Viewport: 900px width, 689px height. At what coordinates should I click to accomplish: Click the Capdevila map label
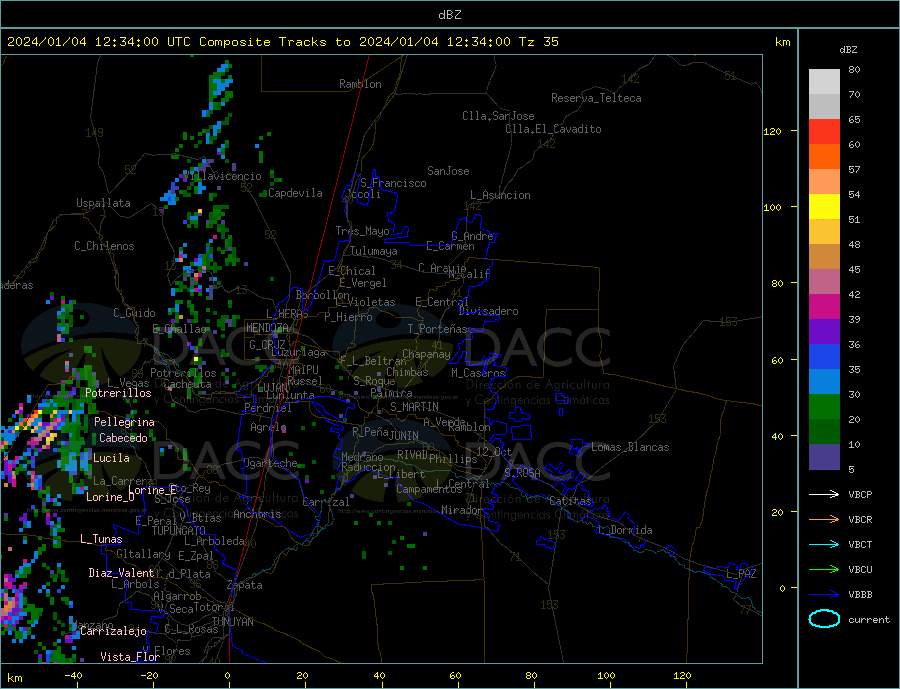point(295,193)
